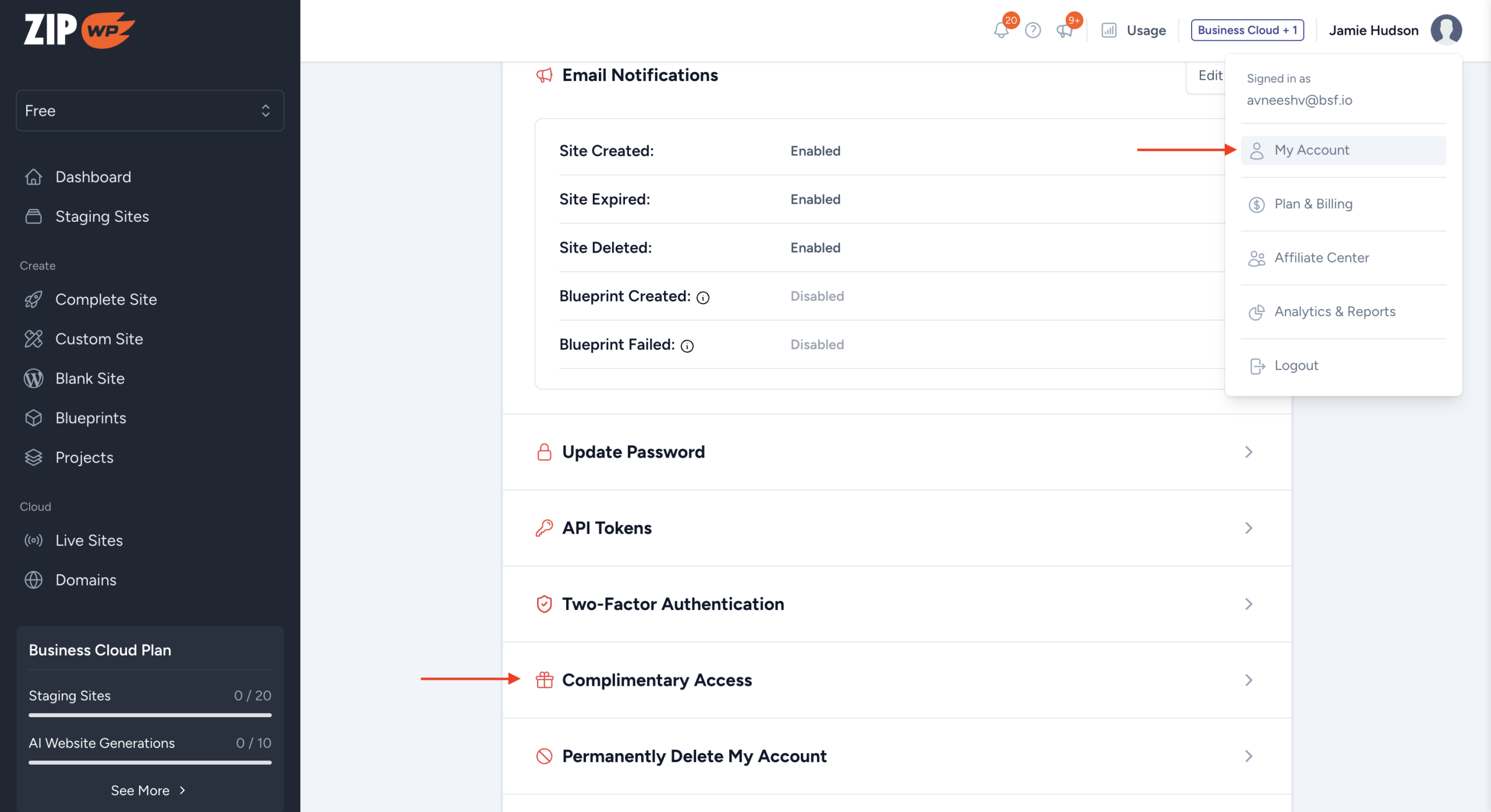Click the ZipWP logo
The width and height of the screenshot is (1491, 812).
(79, 29)
